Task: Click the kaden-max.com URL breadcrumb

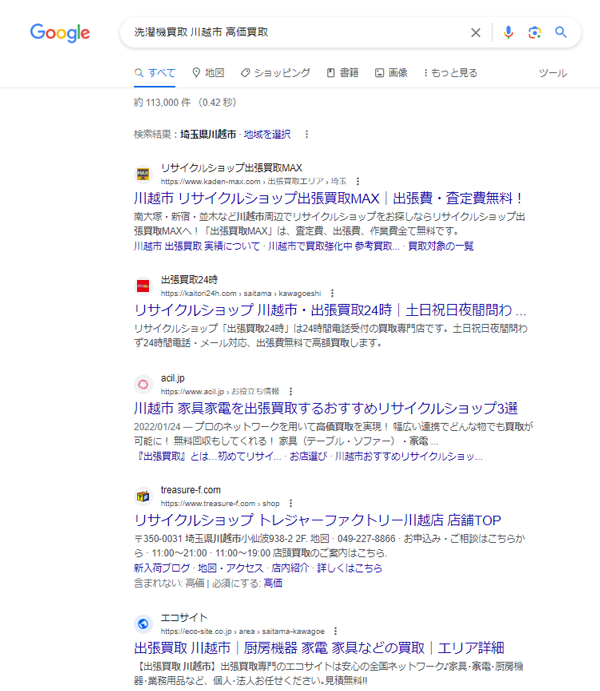Action: [x=254, y=182]
